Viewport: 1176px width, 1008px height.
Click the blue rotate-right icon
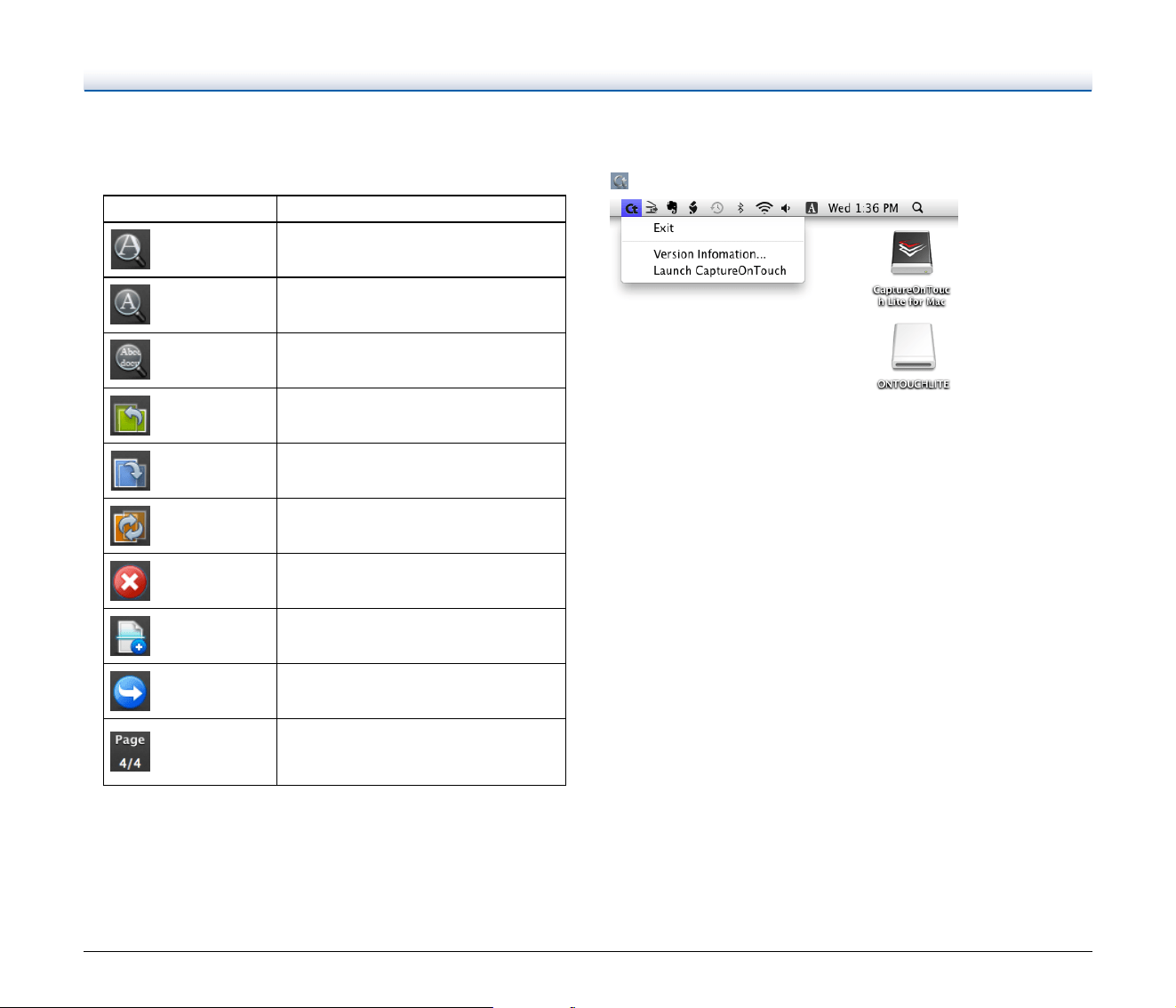pyautogui.click(x=130, y=470)
